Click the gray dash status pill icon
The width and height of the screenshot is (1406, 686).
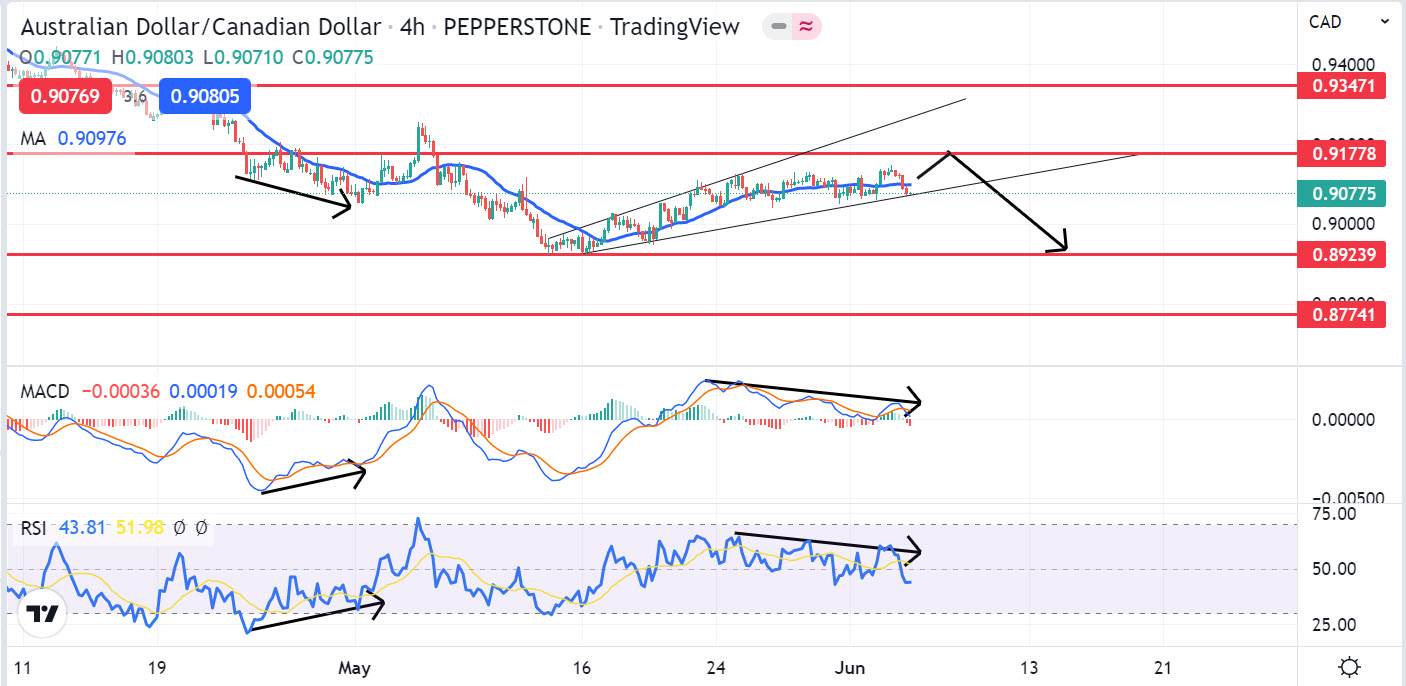[776, 27]
